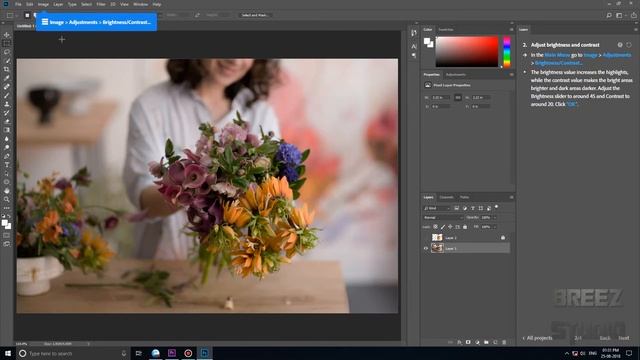The height and width of the screenshot is (360, 640).
Task: Select the Crop tool
Action: pyautogui.click(x=7, y=69)
